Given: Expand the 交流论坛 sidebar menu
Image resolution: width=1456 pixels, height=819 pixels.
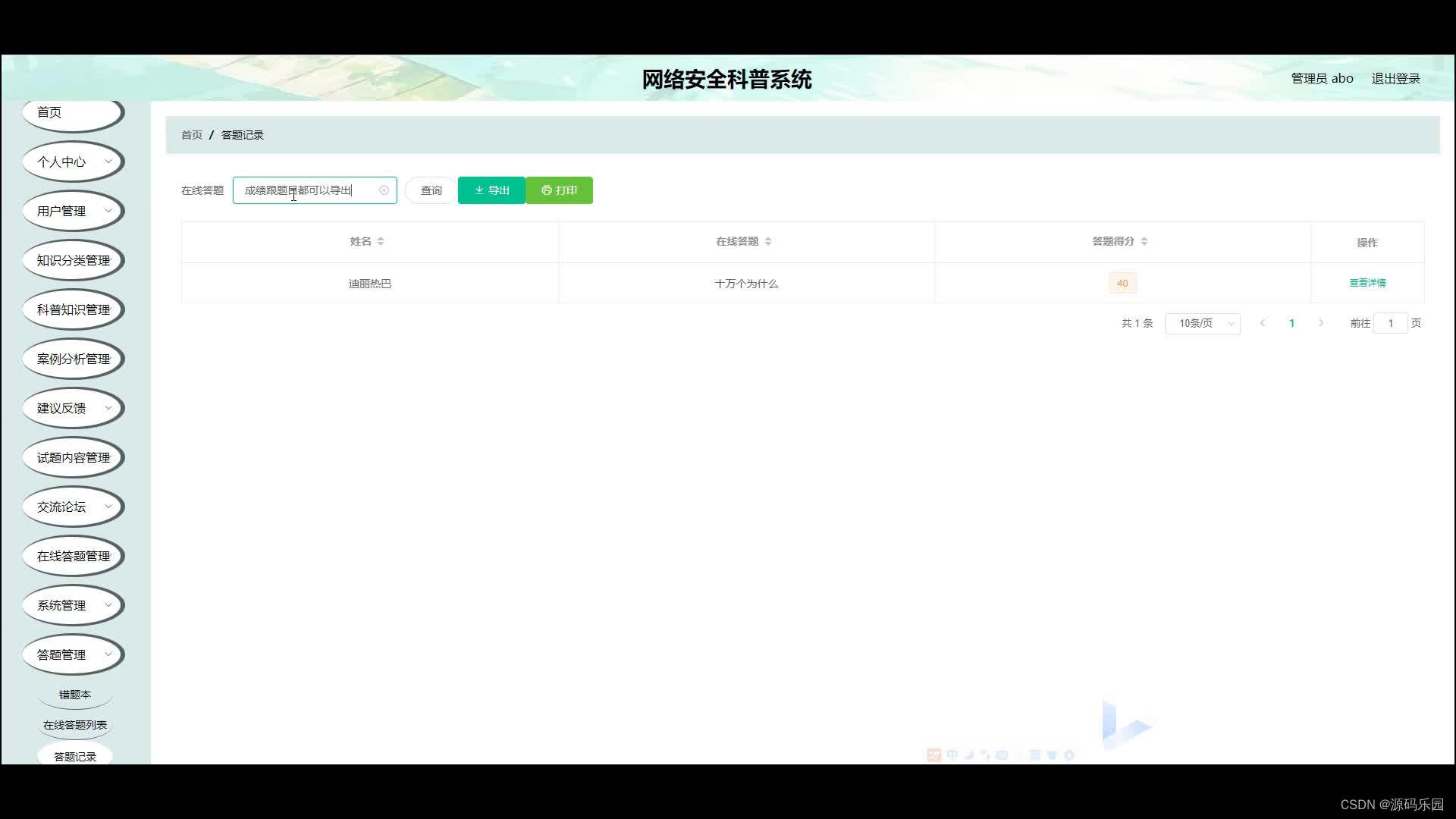Looking at the screenshot, I should 73,507.
